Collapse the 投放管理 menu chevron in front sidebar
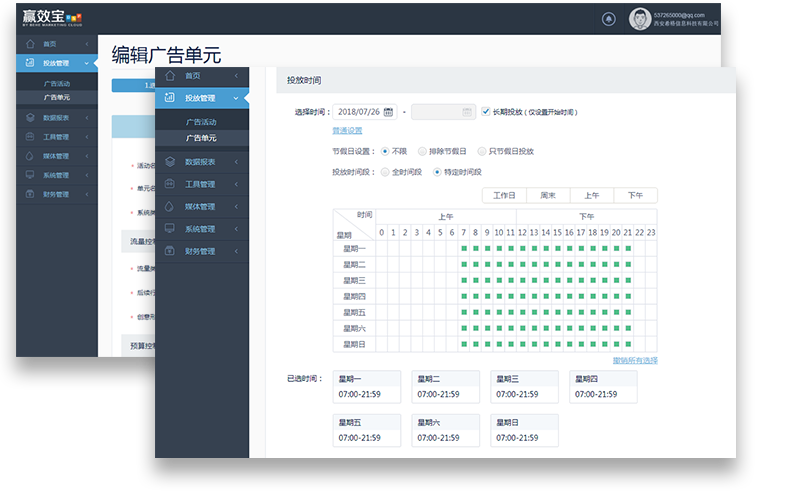 pos(236,98)
